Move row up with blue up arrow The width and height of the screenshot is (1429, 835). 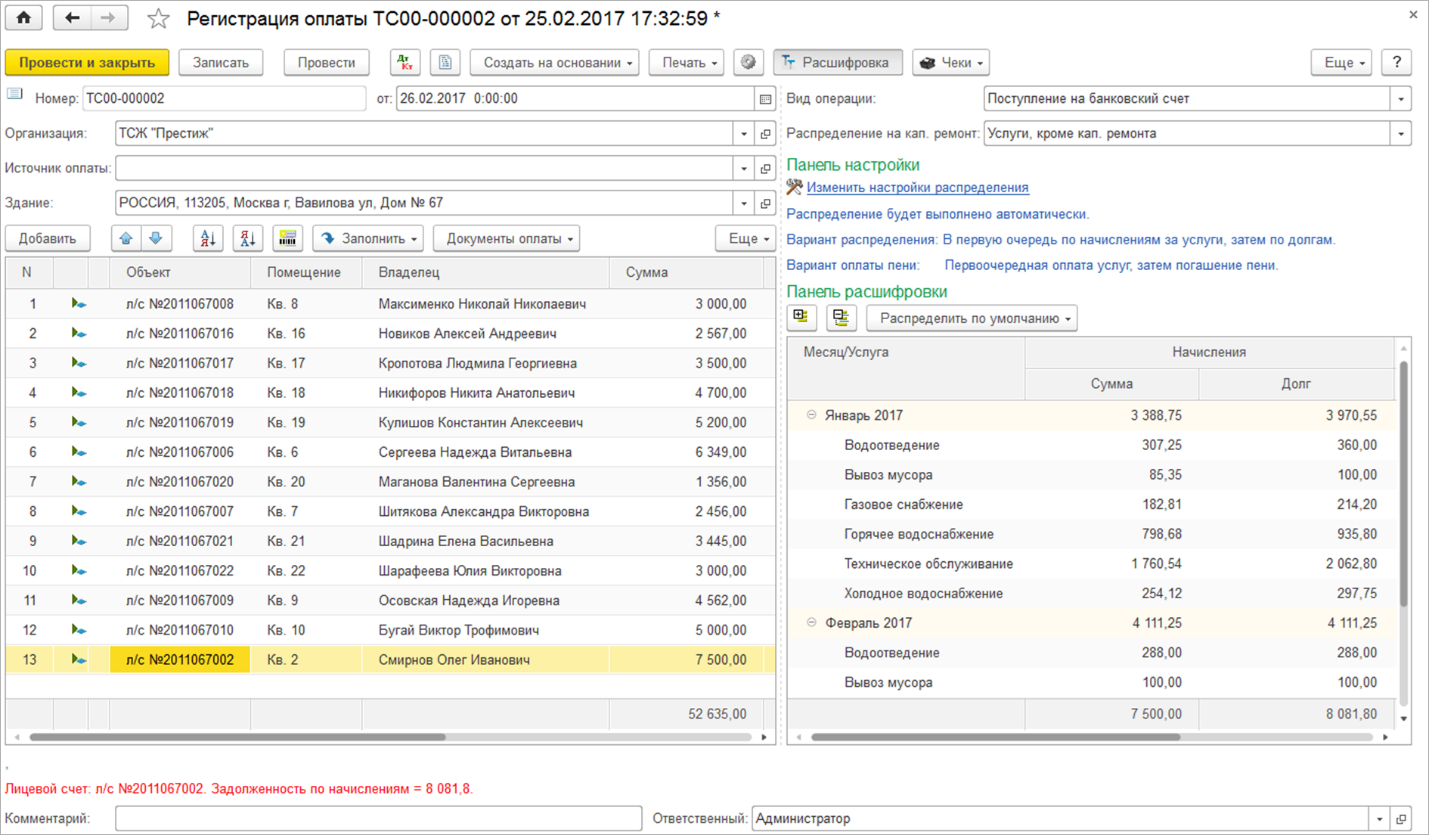[126, 239]
